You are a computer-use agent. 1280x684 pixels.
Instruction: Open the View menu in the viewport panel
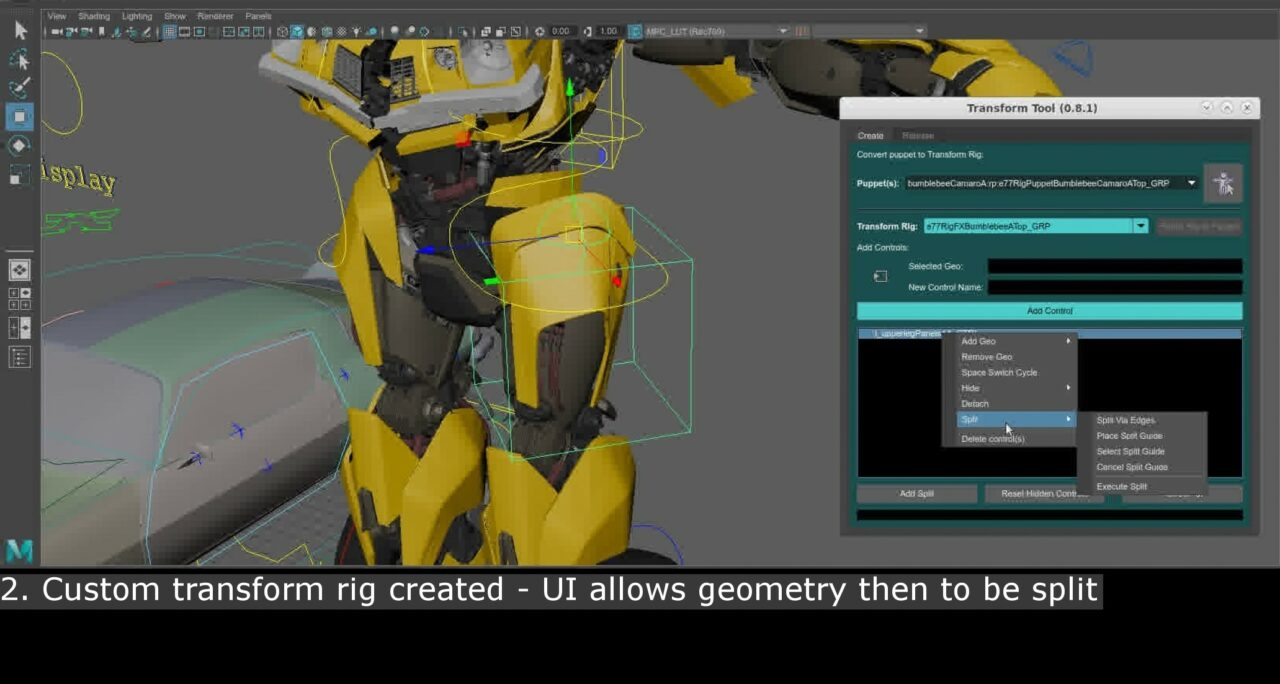[x=57, y=16]
